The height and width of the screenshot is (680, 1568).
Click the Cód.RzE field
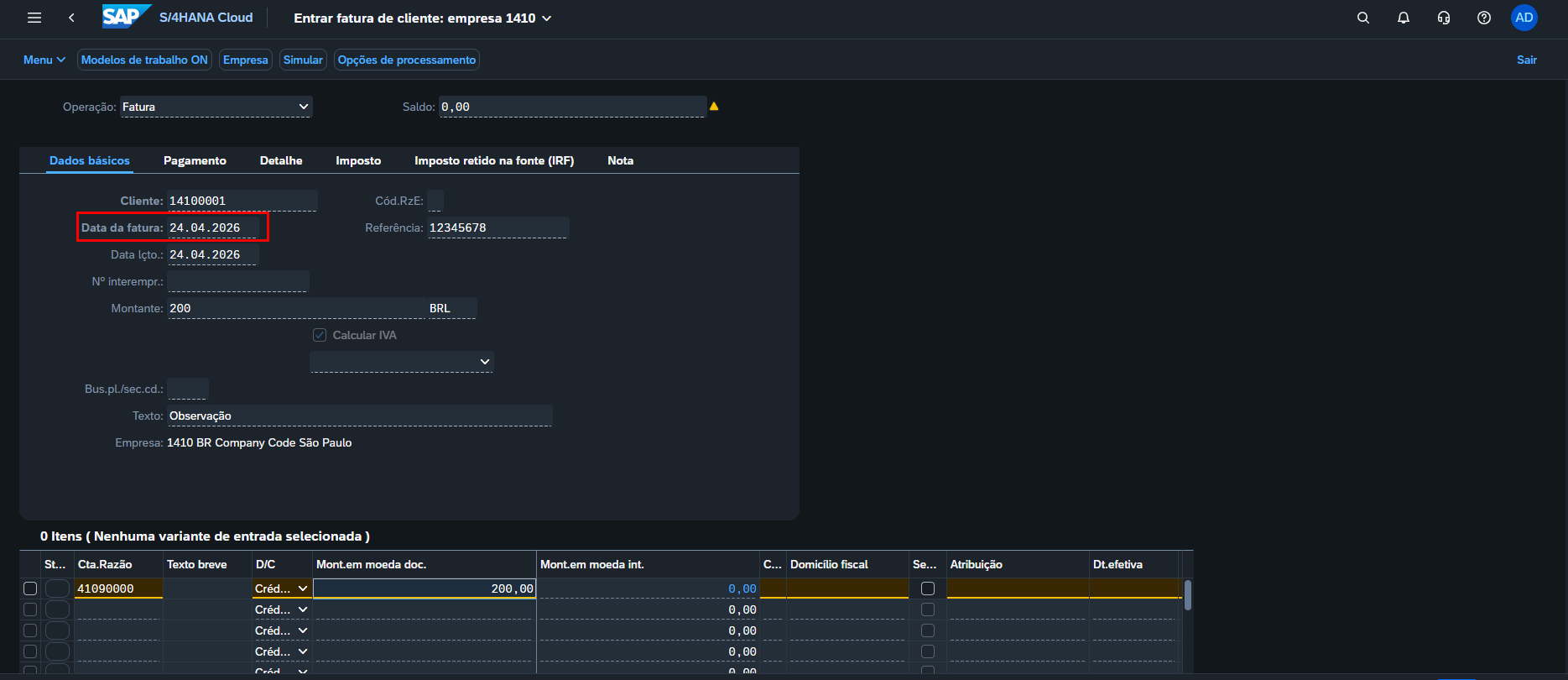click(435, 201)
